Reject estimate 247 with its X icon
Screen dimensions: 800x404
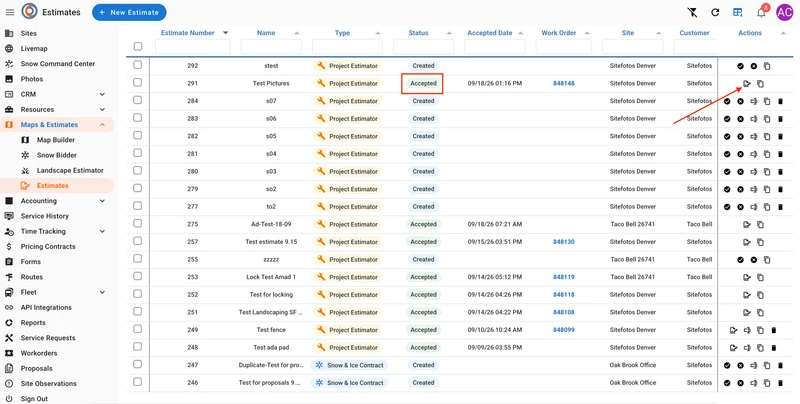click(x=740, y=365)
